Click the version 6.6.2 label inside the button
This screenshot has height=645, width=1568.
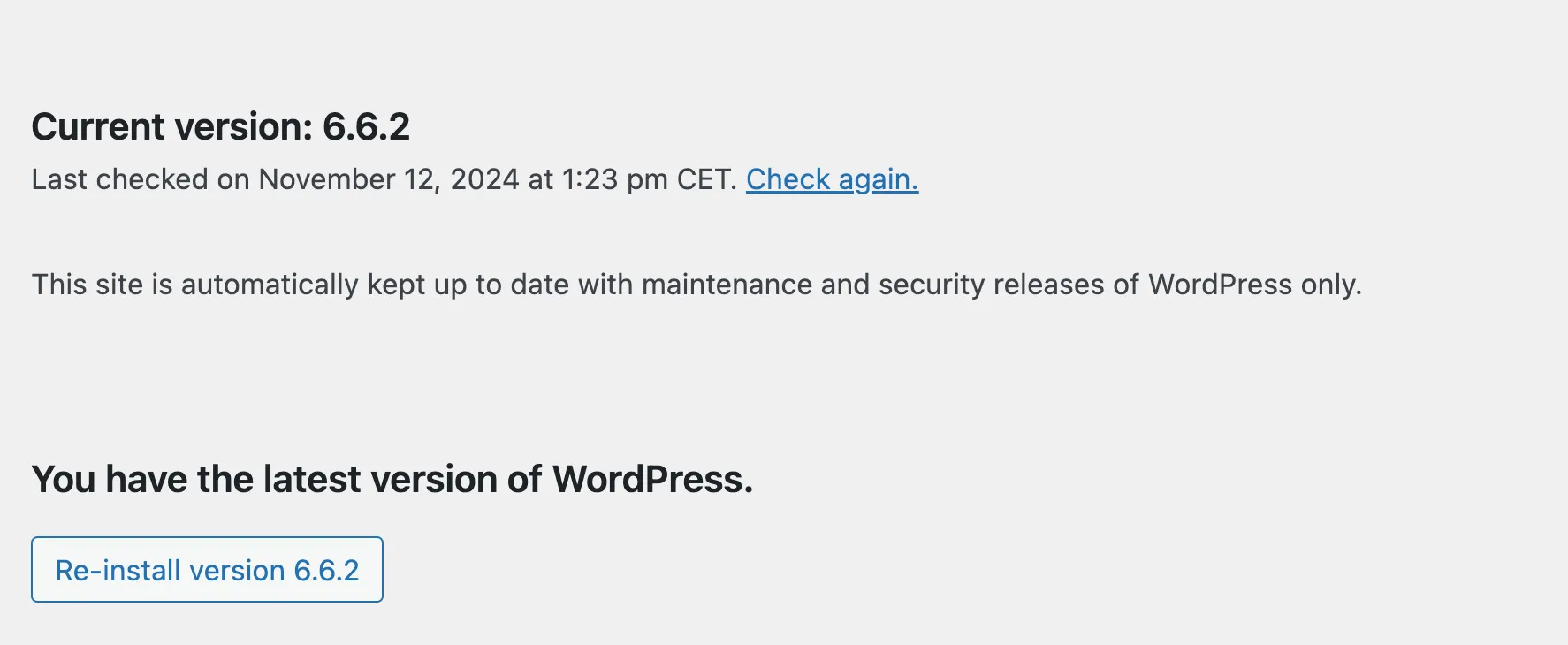[x=324, y=570]
